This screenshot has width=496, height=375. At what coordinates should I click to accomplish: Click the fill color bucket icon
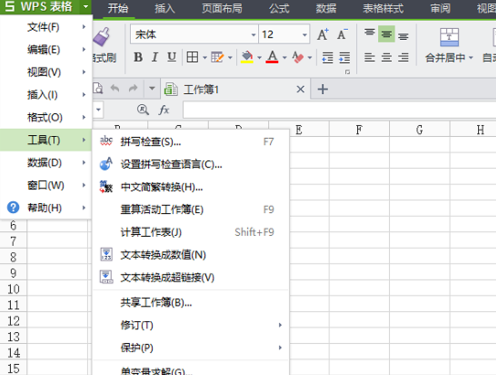[x=247, y=57]
